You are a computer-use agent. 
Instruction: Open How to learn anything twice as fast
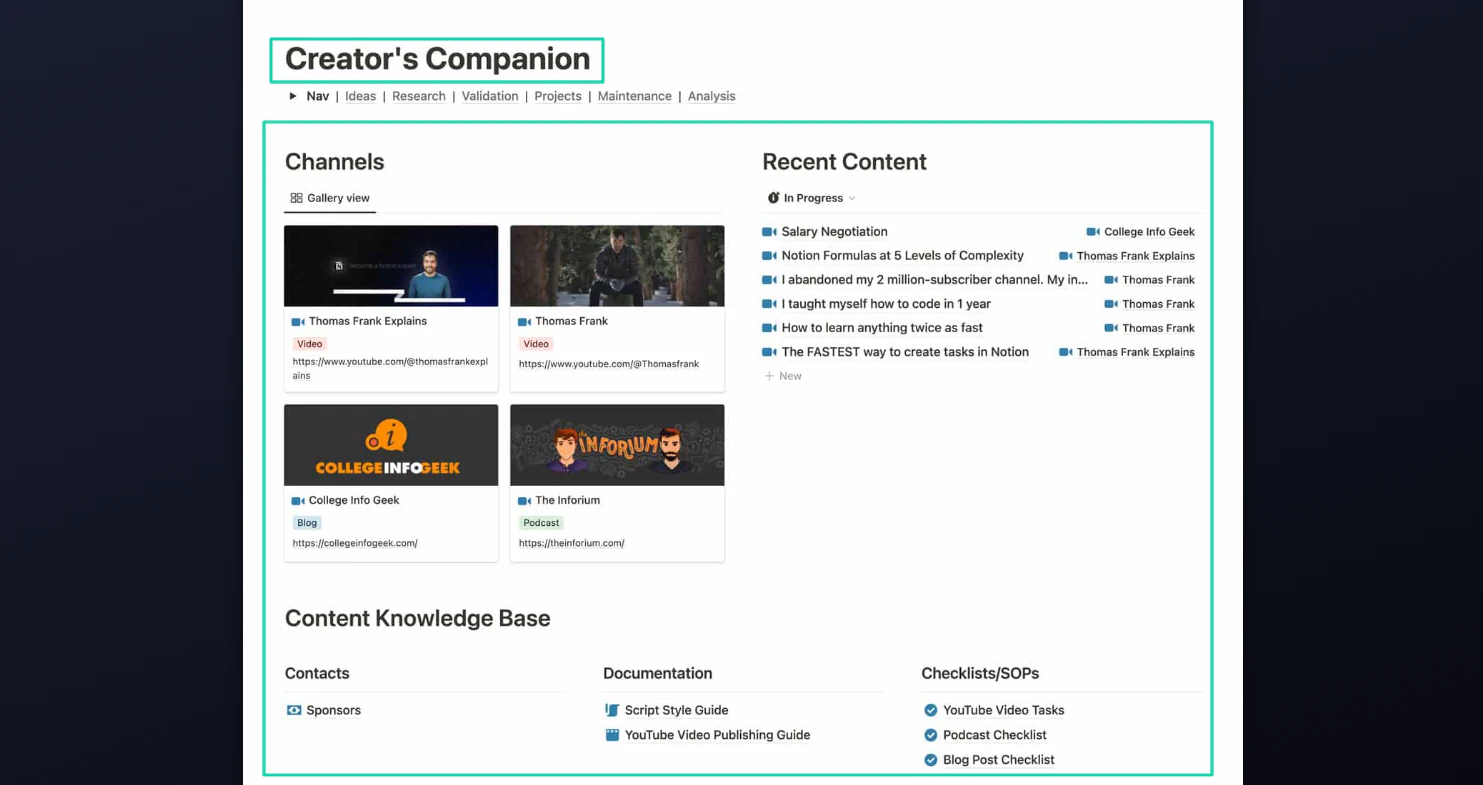(x=882, y=328)
